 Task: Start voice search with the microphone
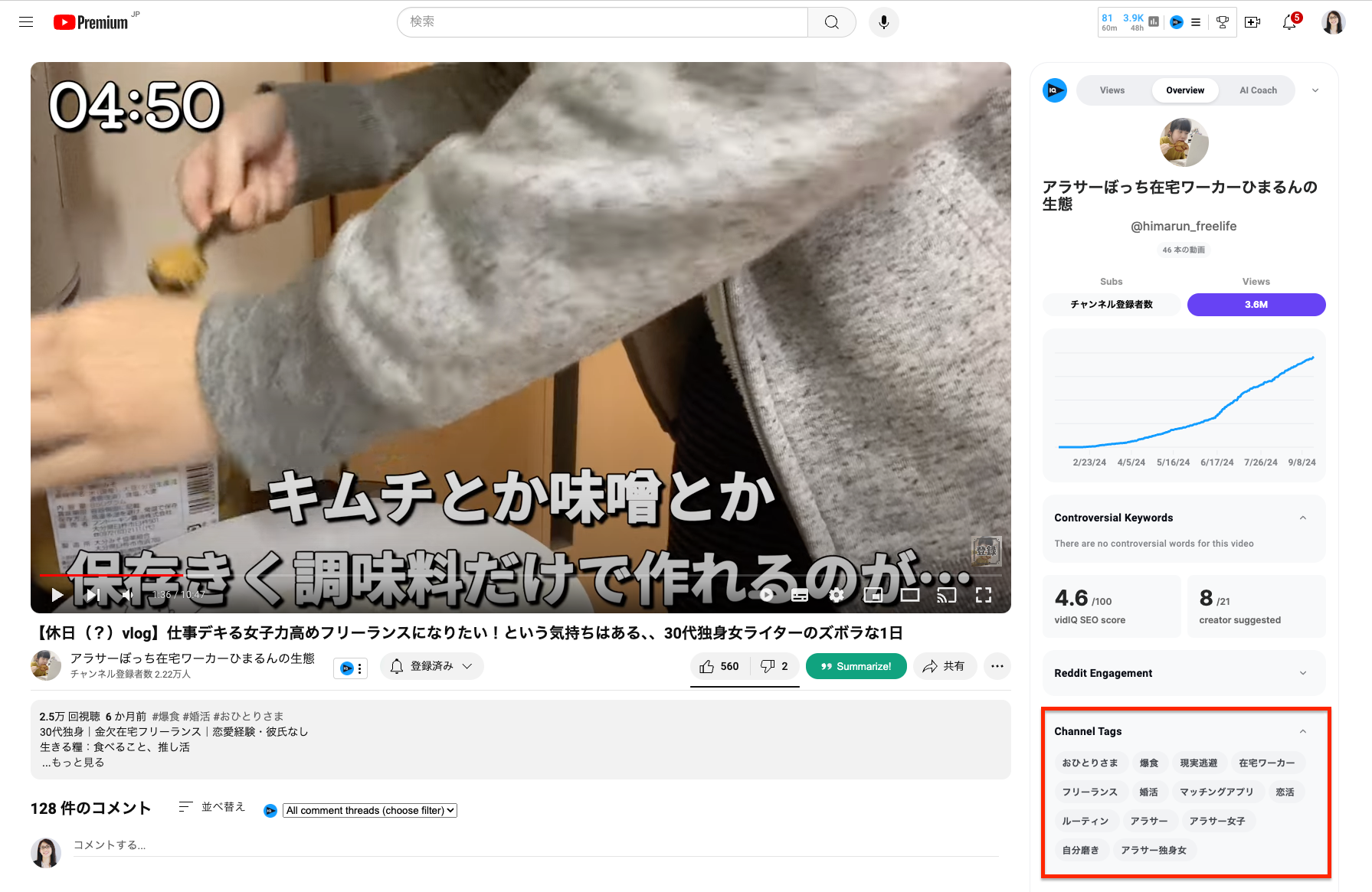[x=884, y=22]
